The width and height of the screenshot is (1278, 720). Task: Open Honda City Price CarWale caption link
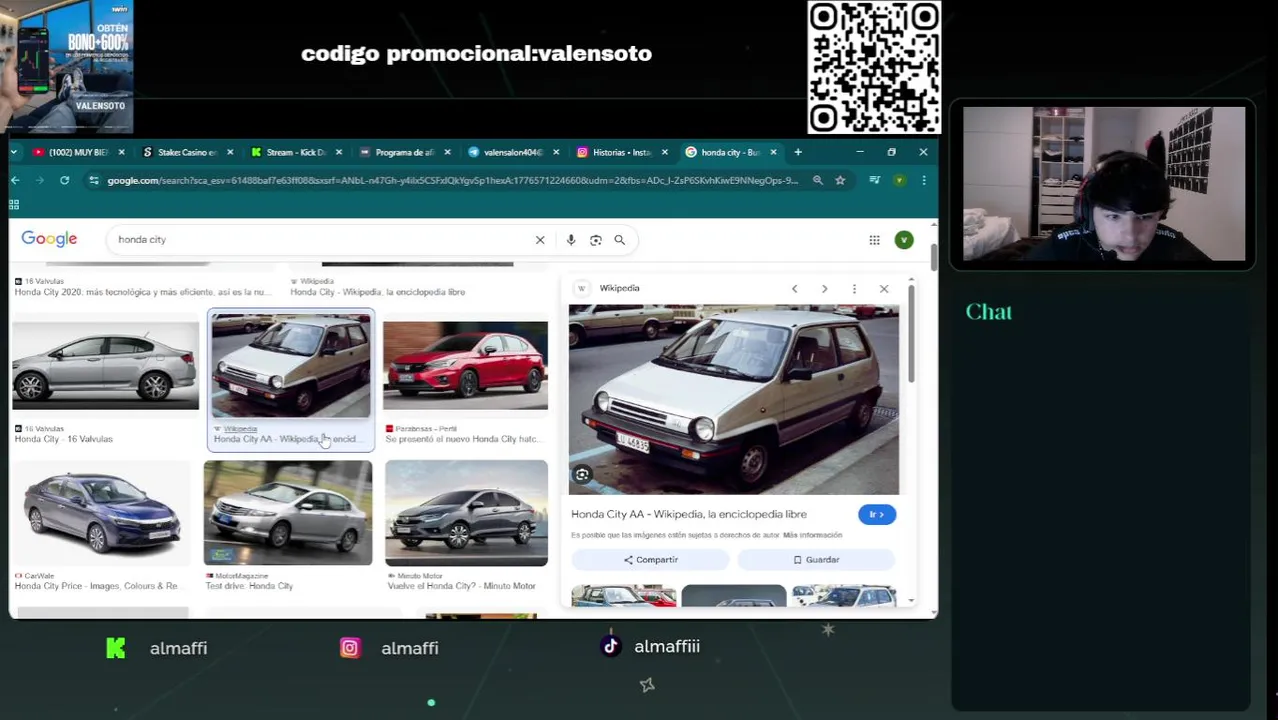tap(96, 586)
